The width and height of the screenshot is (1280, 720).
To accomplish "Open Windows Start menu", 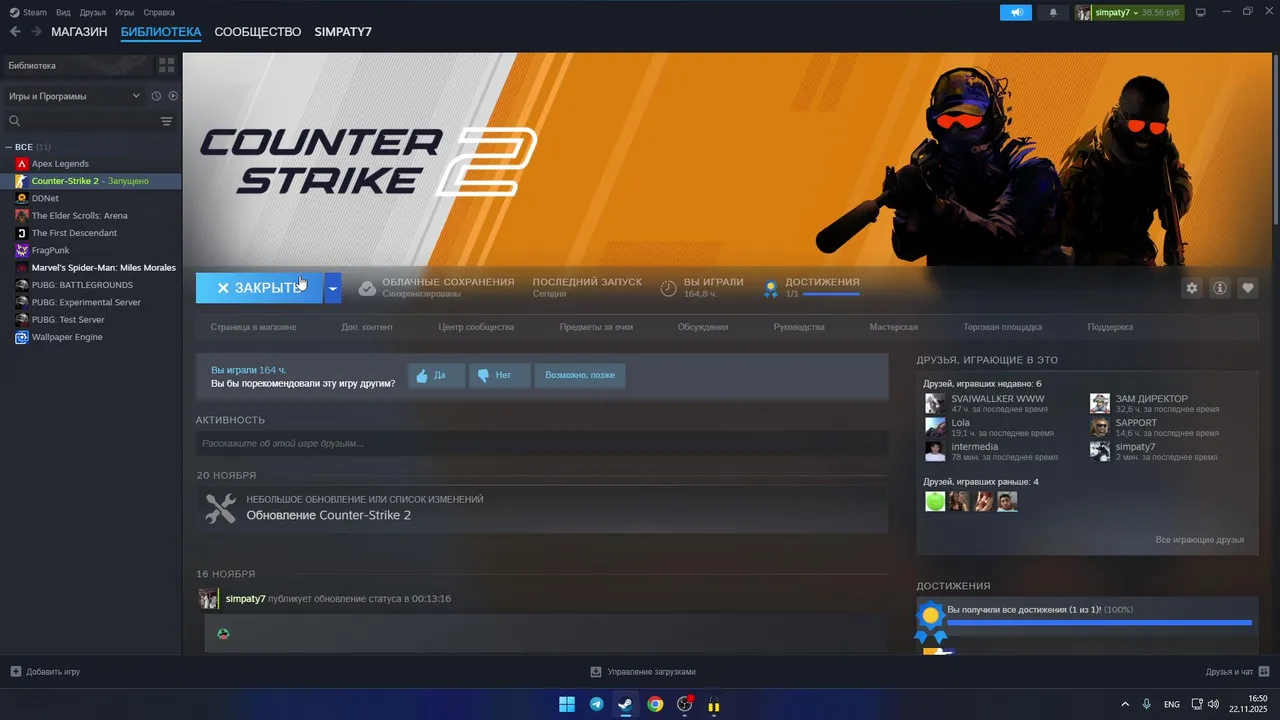I will [x=567, y=704].
